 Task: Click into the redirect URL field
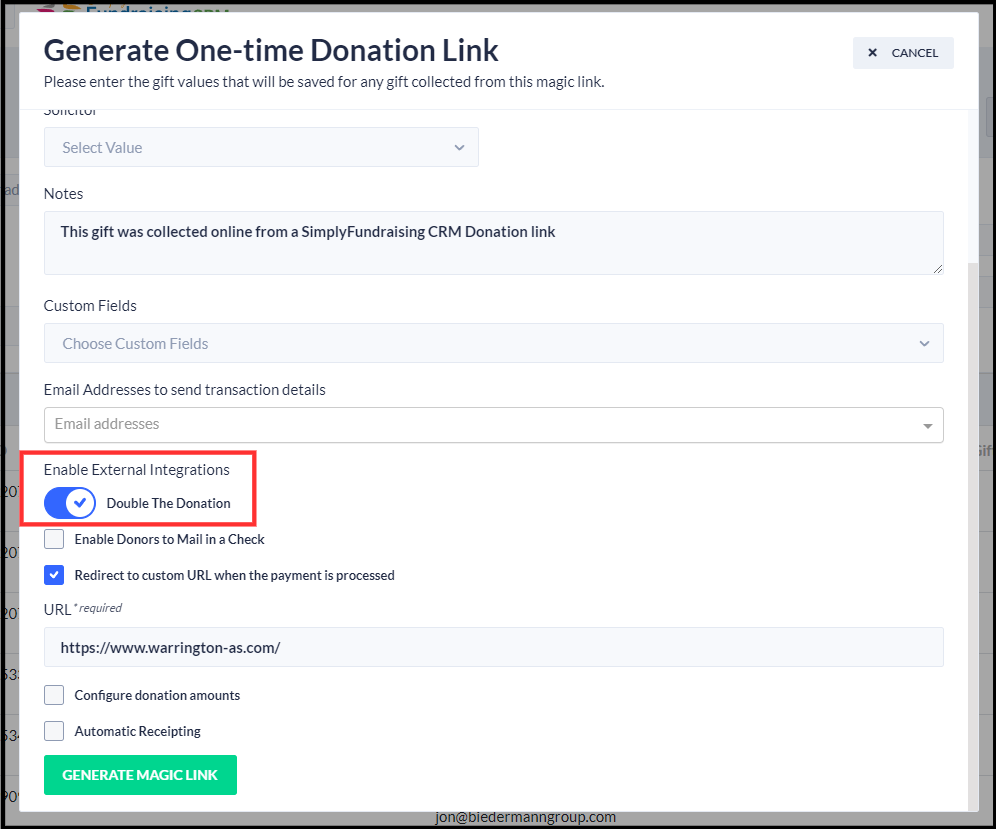pyautogui.click(x=492, y=648)
